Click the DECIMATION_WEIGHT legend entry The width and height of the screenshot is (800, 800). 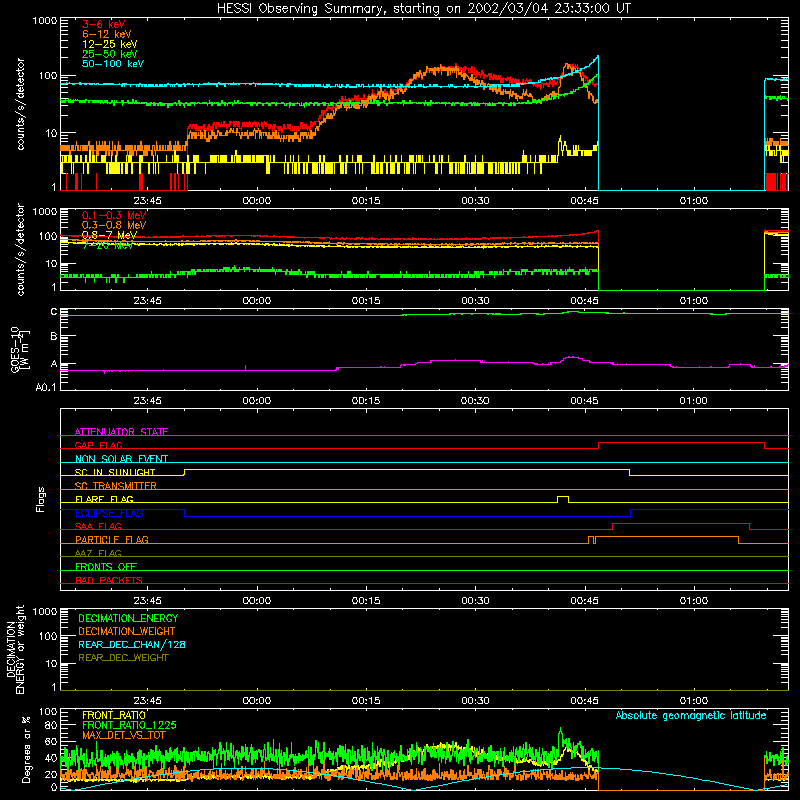click(127, 631)
